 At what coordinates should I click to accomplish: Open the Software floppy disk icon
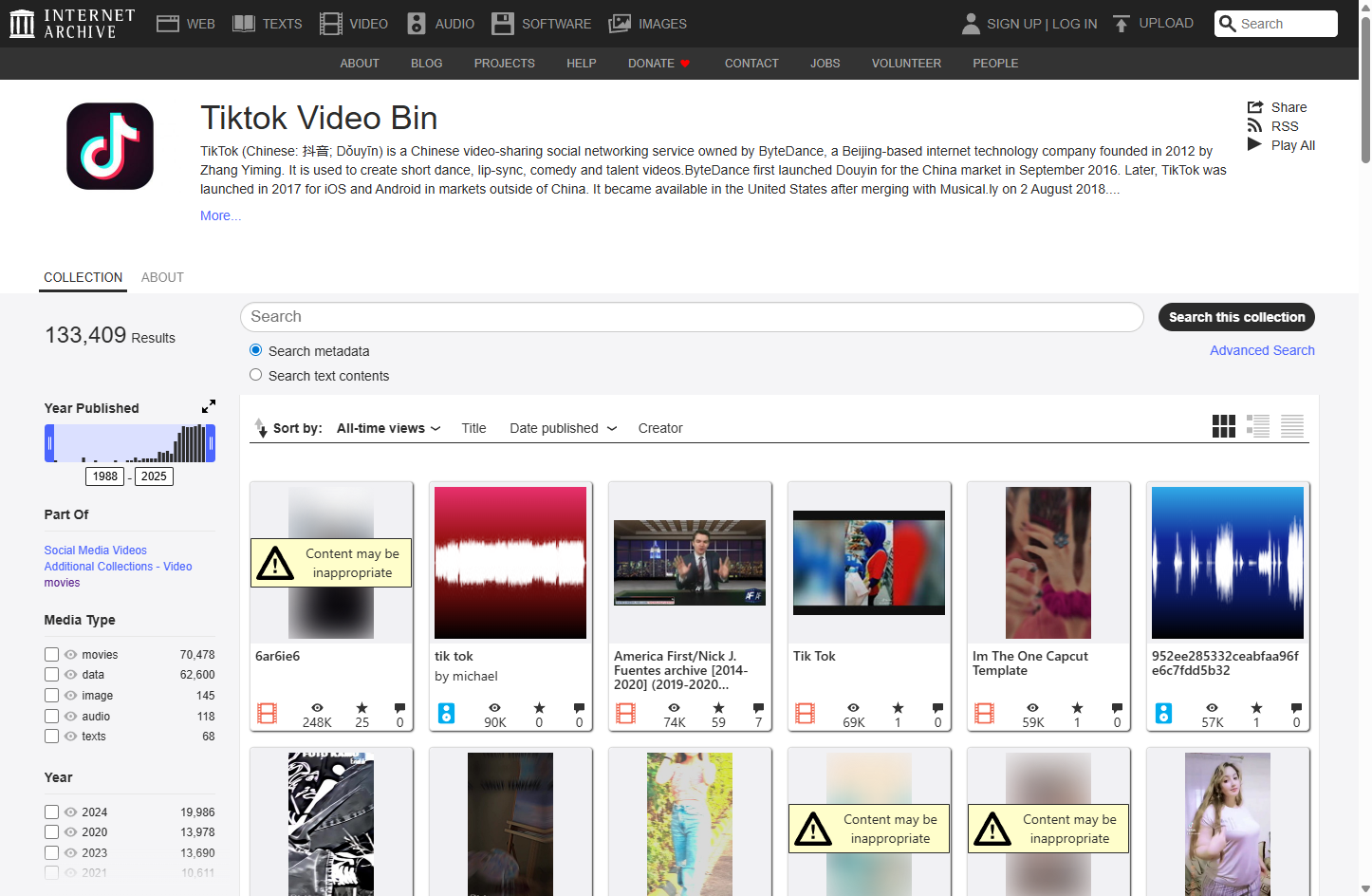[x=503, y=24]
